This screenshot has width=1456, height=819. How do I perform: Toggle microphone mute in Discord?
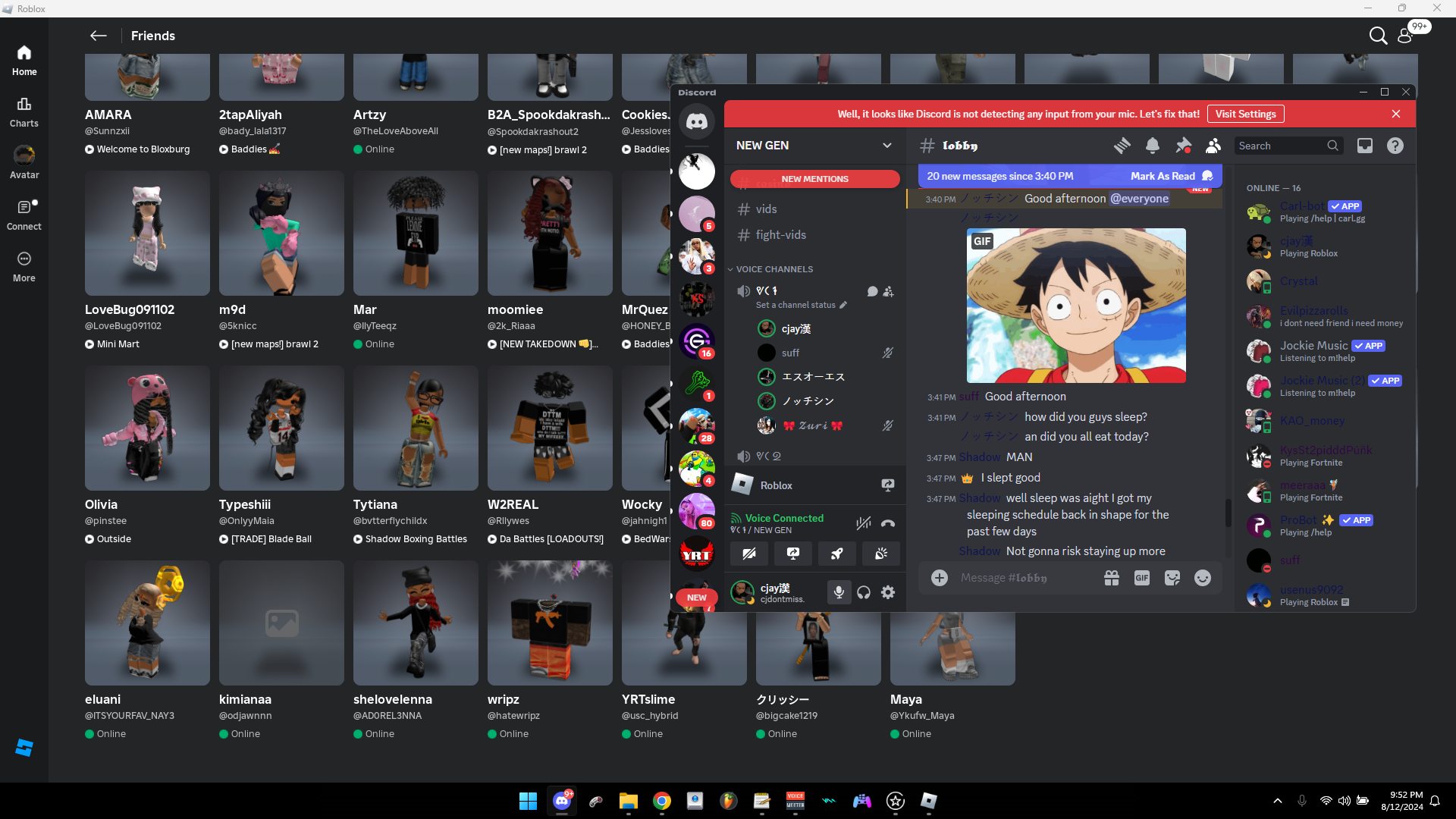(x=839, y=592)
